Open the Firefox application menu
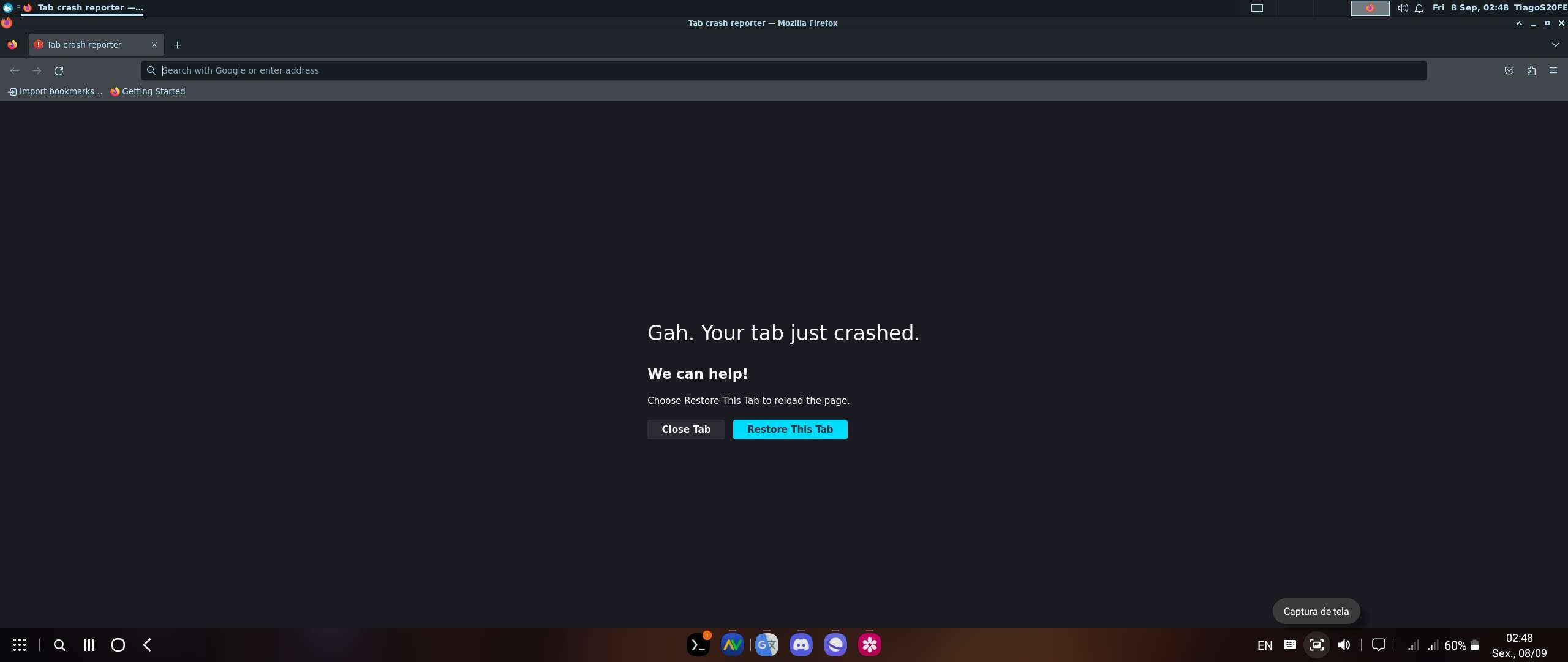 pyautogui.click(x=1554, y=70)
